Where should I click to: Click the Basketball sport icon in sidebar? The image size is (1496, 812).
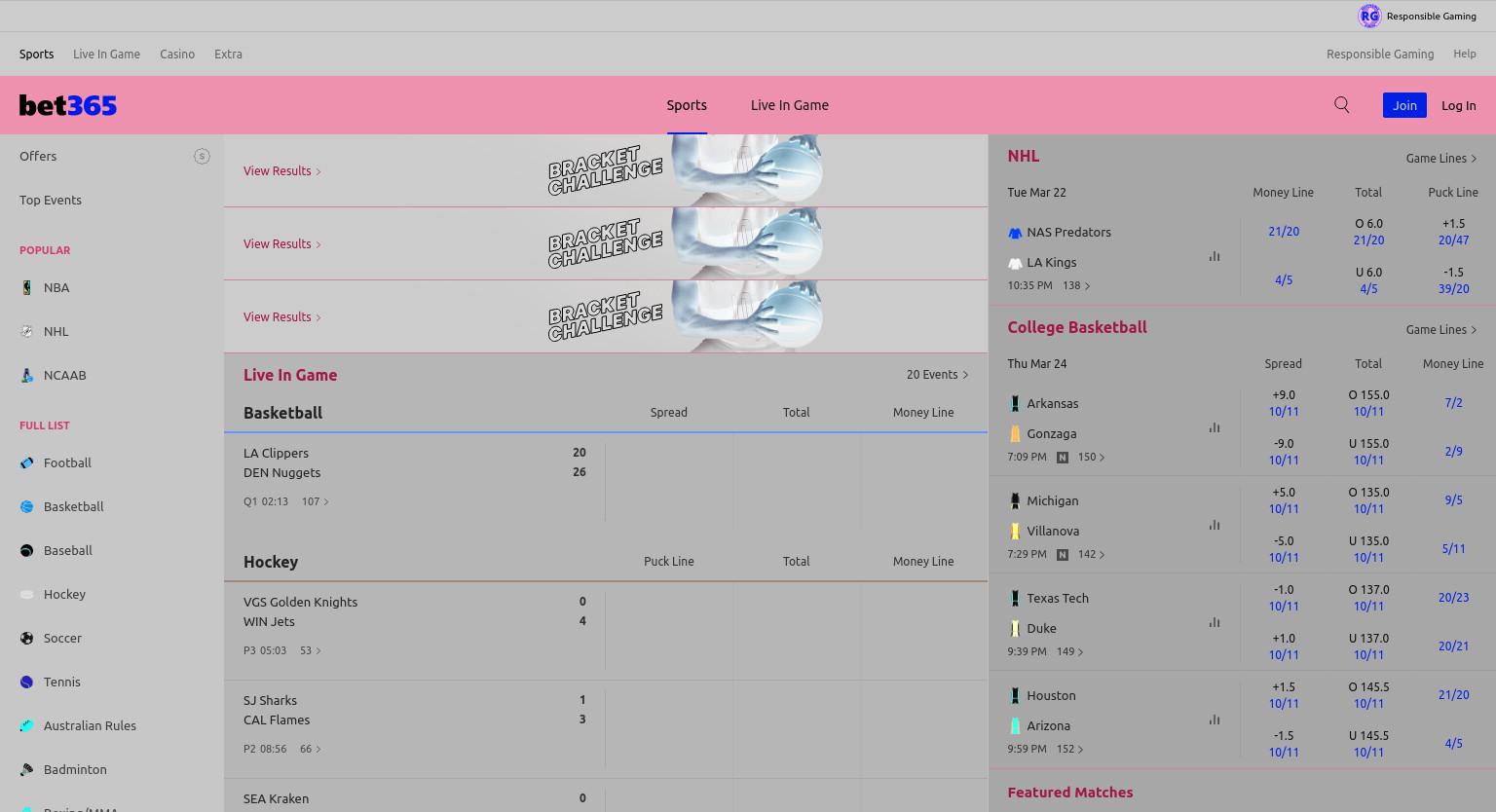pyautogui.click(x=27, y=506)
